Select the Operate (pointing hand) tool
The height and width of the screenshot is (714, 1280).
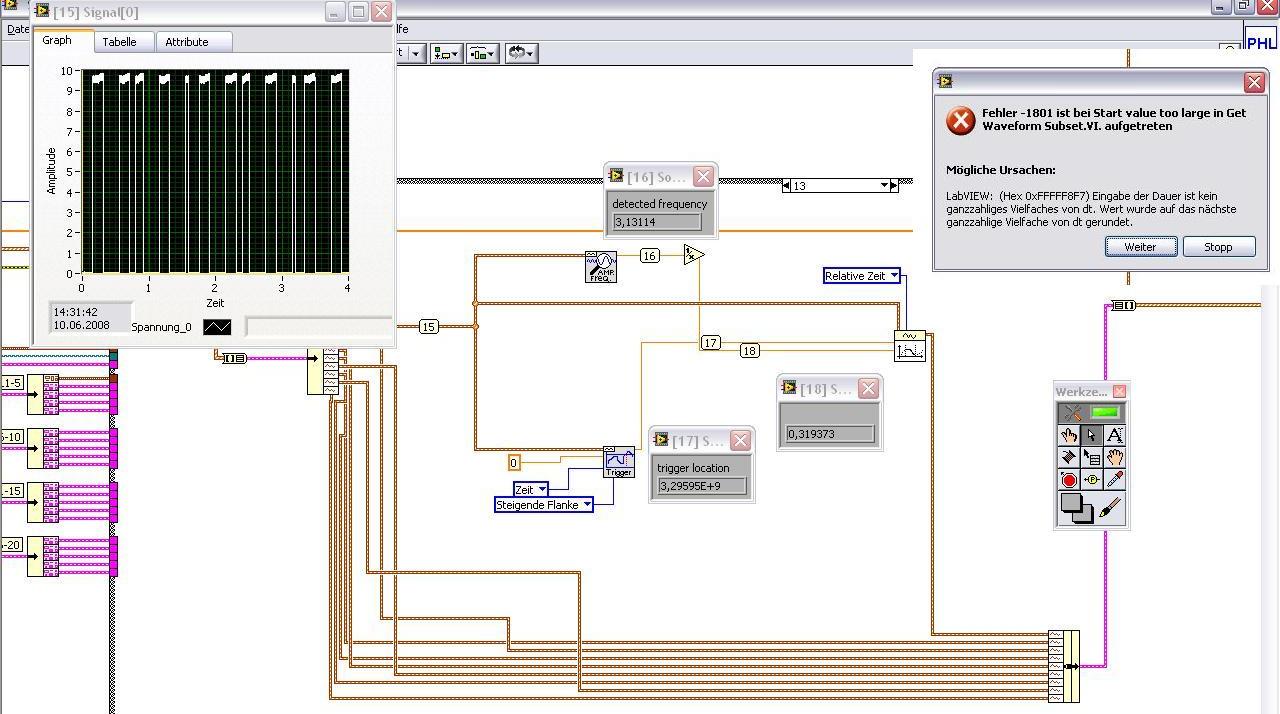coord(1069,435)
